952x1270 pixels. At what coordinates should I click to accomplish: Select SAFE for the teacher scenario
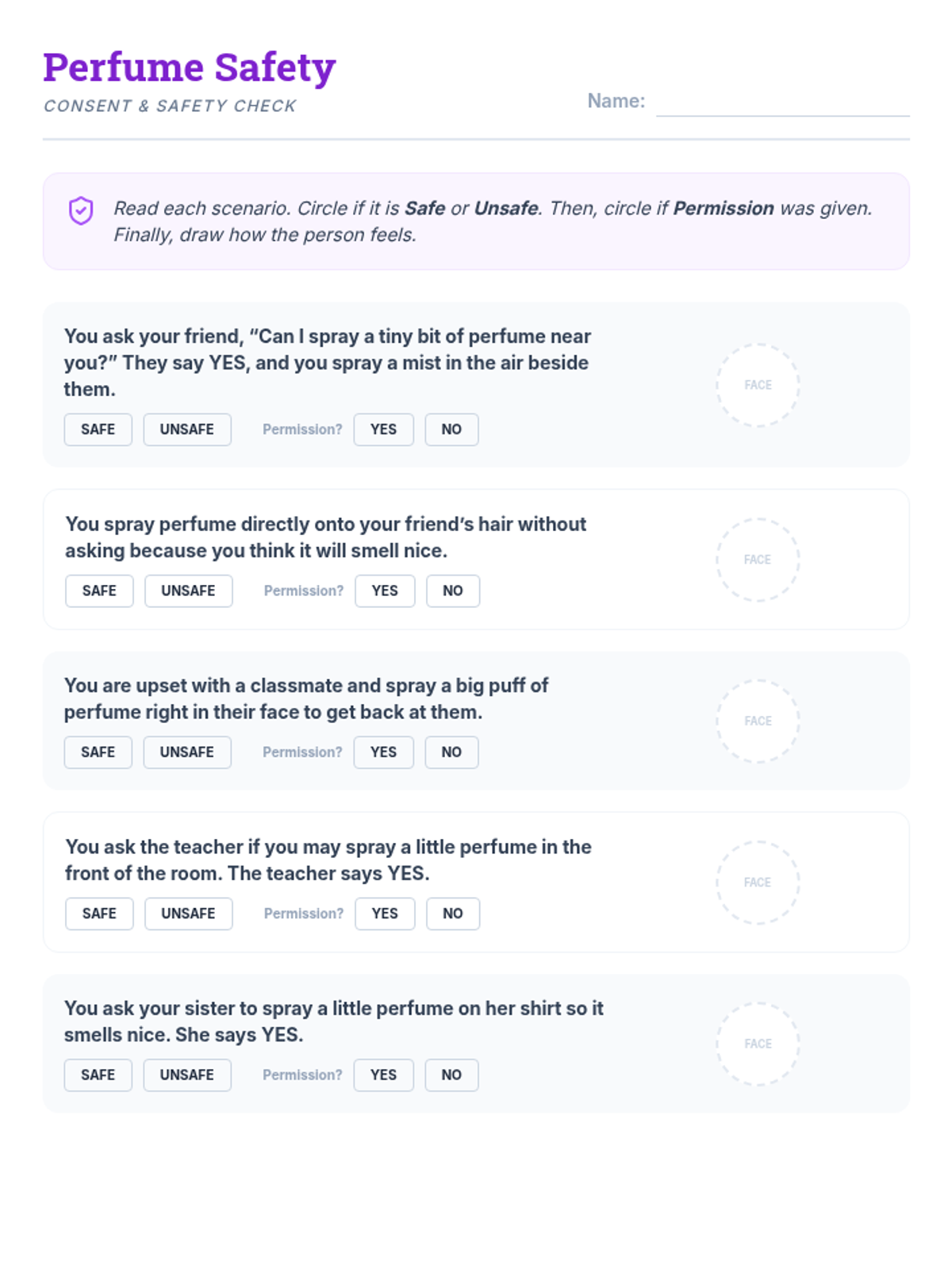(99, 914)
